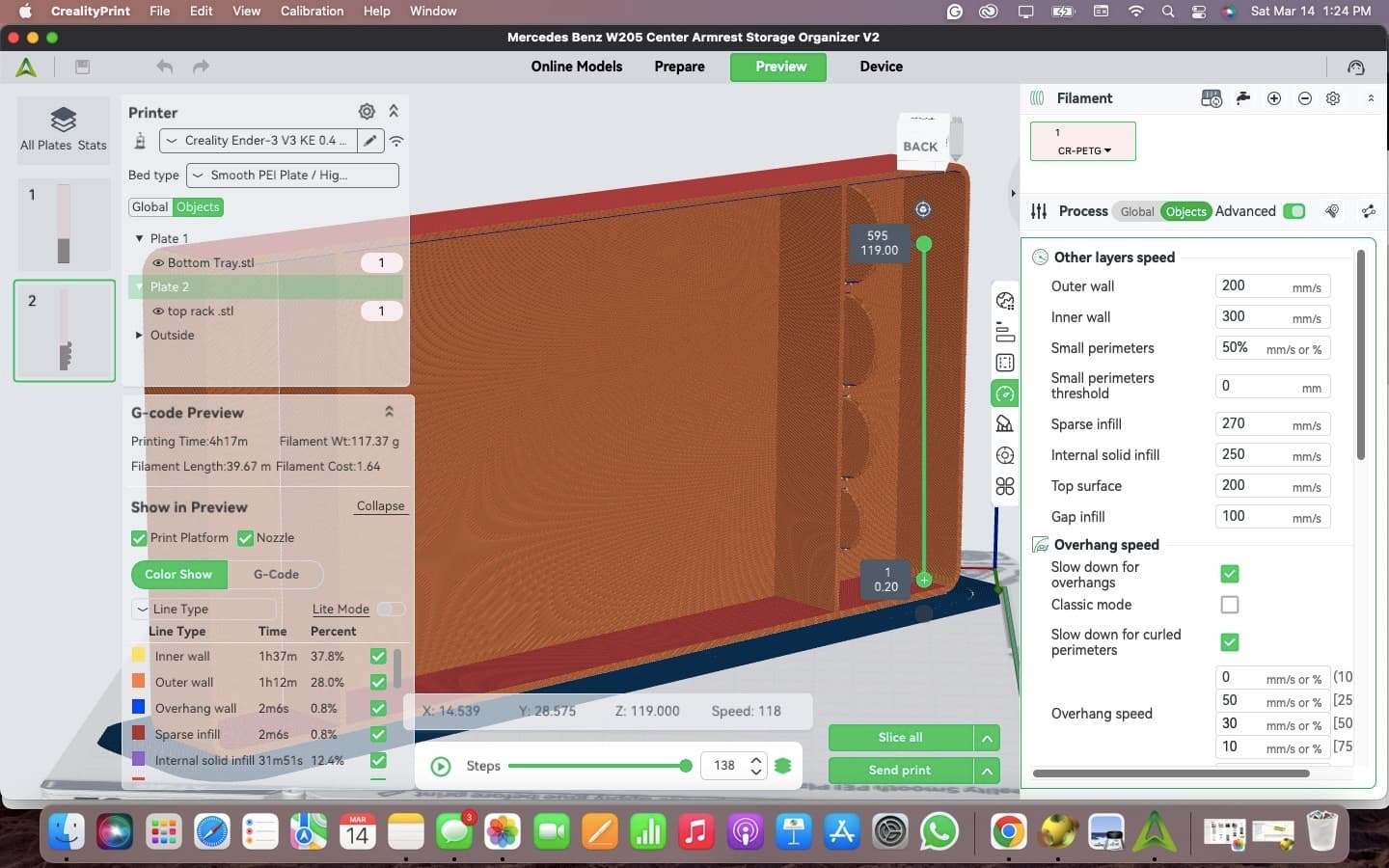Open the Slice all dropdown arrow
The image size is (1389, 868).
(987, 738)
